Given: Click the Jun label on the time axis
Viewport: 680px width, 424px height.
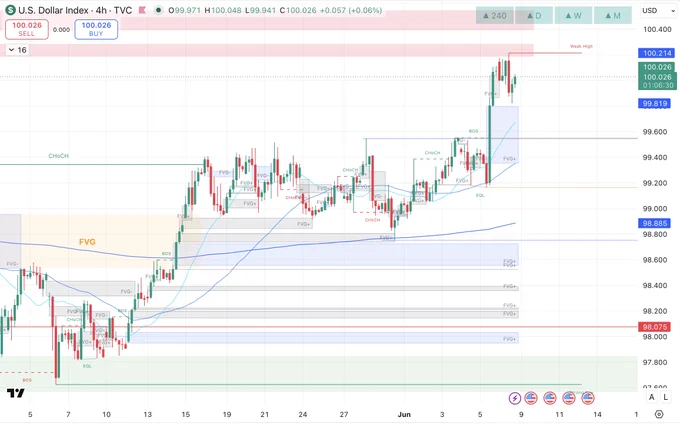Looking at the screenshot, I should pos(404,414).
